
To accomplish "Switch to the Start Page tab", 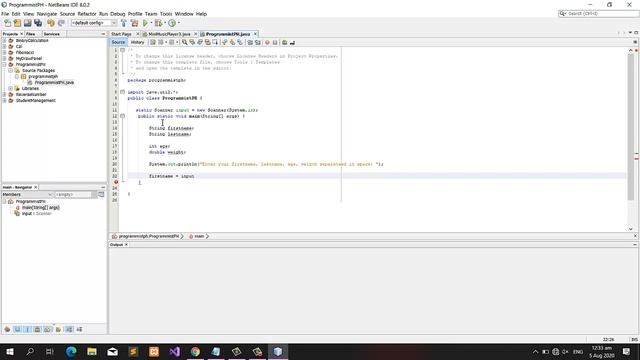I will [121, 34].
